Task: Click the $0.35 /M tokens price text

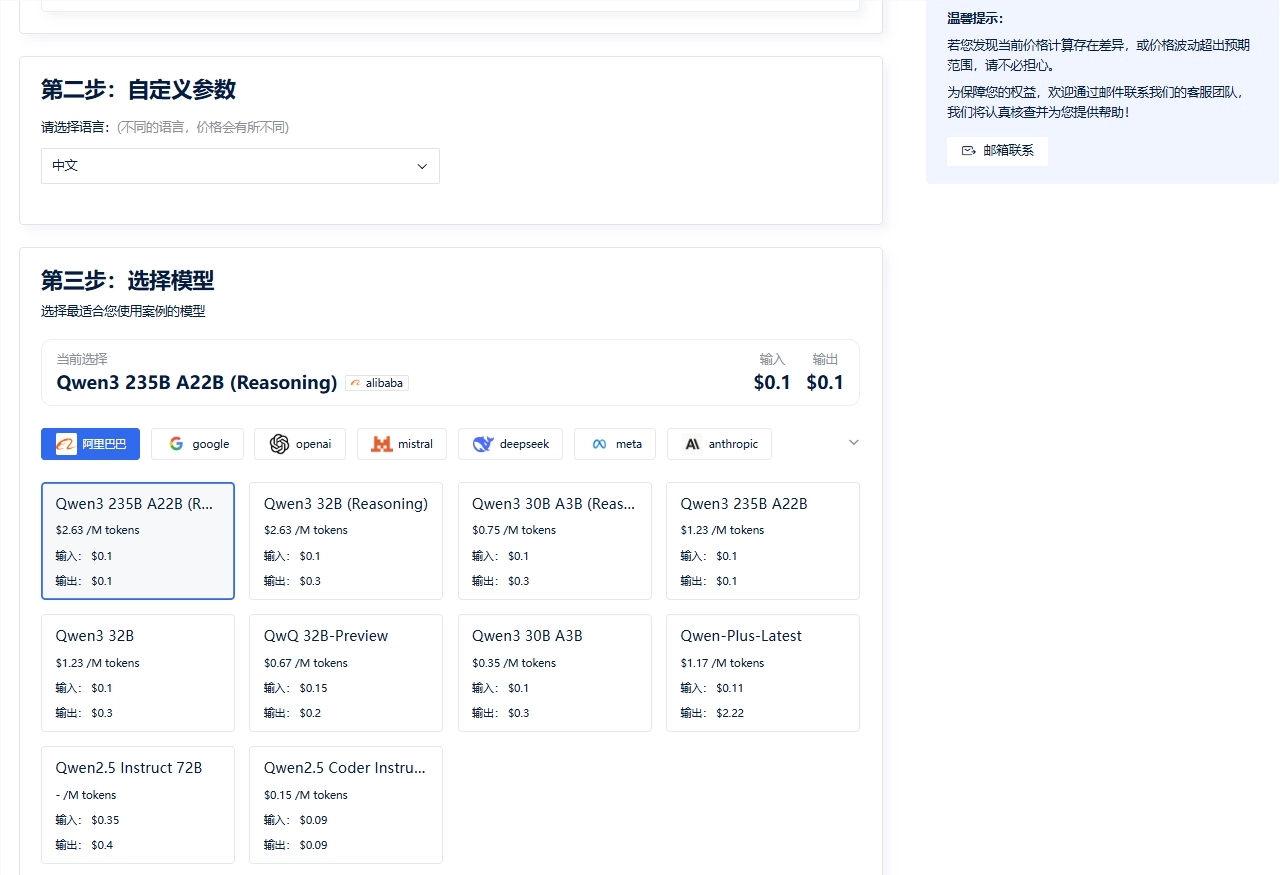Action: (514, 663)
